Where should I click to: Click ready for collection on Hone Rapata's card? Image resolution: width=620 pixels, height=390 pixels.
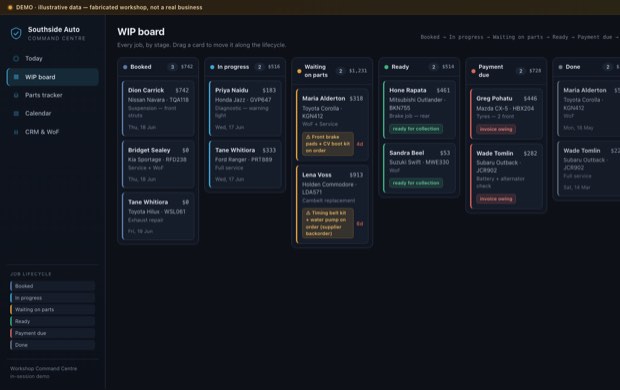click(416, 129)
